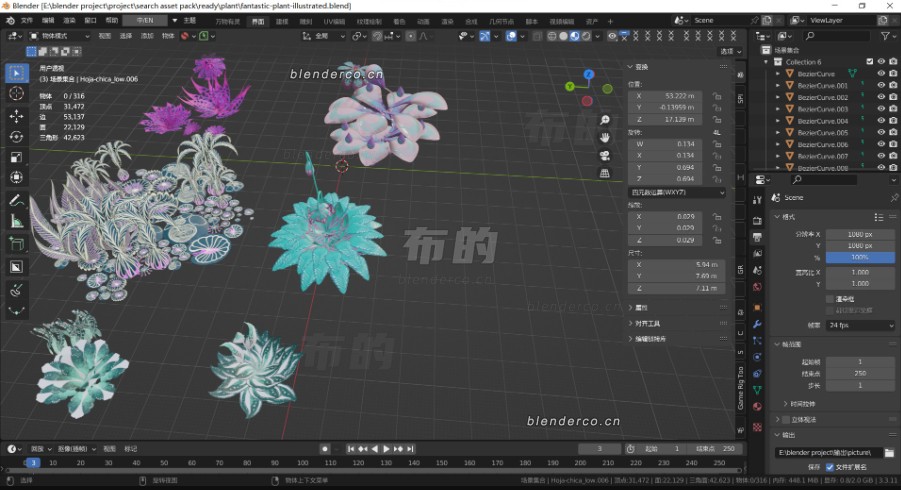Toggle Collection 6 exclude checkbox
Screen dimensions: 901x490
point(869,61)
